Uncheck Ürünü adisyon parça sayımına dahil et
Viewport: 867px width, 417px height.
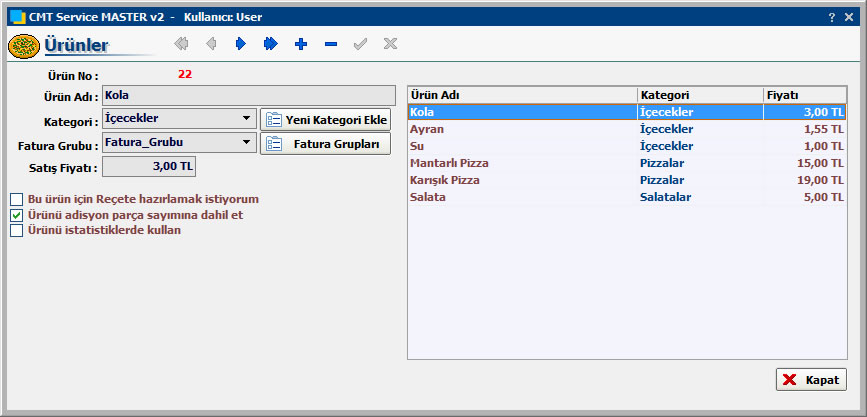click(17, 215)
